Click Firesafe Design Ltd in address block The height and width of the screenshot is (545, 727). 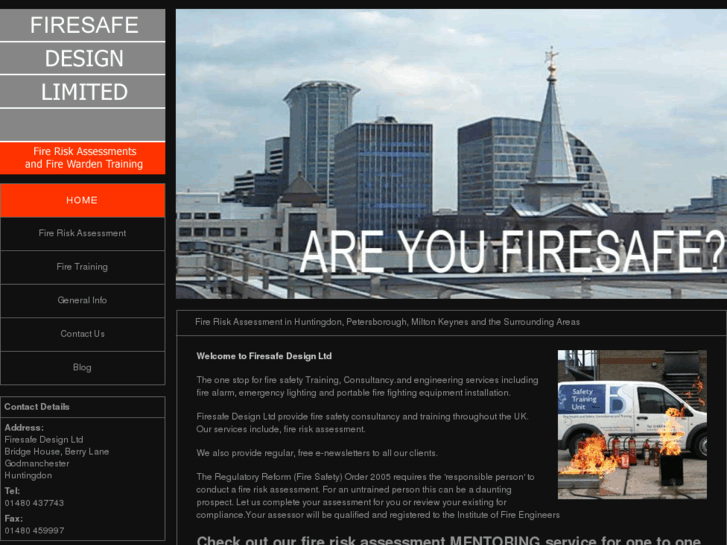coord(44,440)
